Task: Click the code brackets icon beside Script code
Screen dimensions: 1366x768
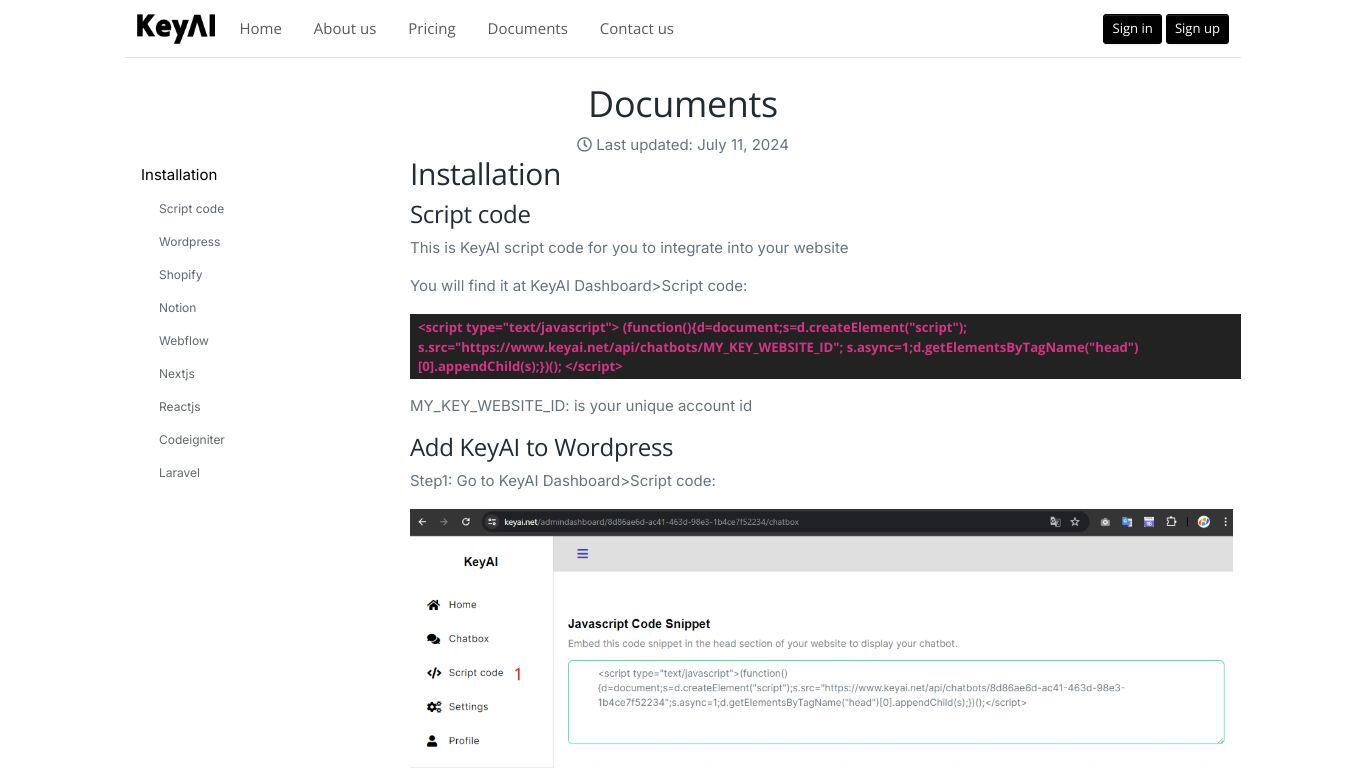Action: pos(433,673)
